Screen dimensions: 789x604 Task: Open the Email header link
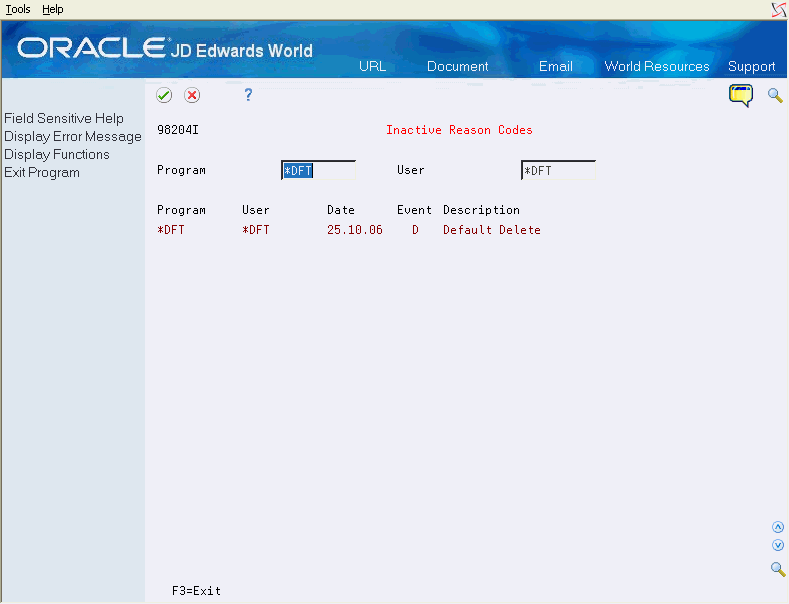(x=556, y=66)
